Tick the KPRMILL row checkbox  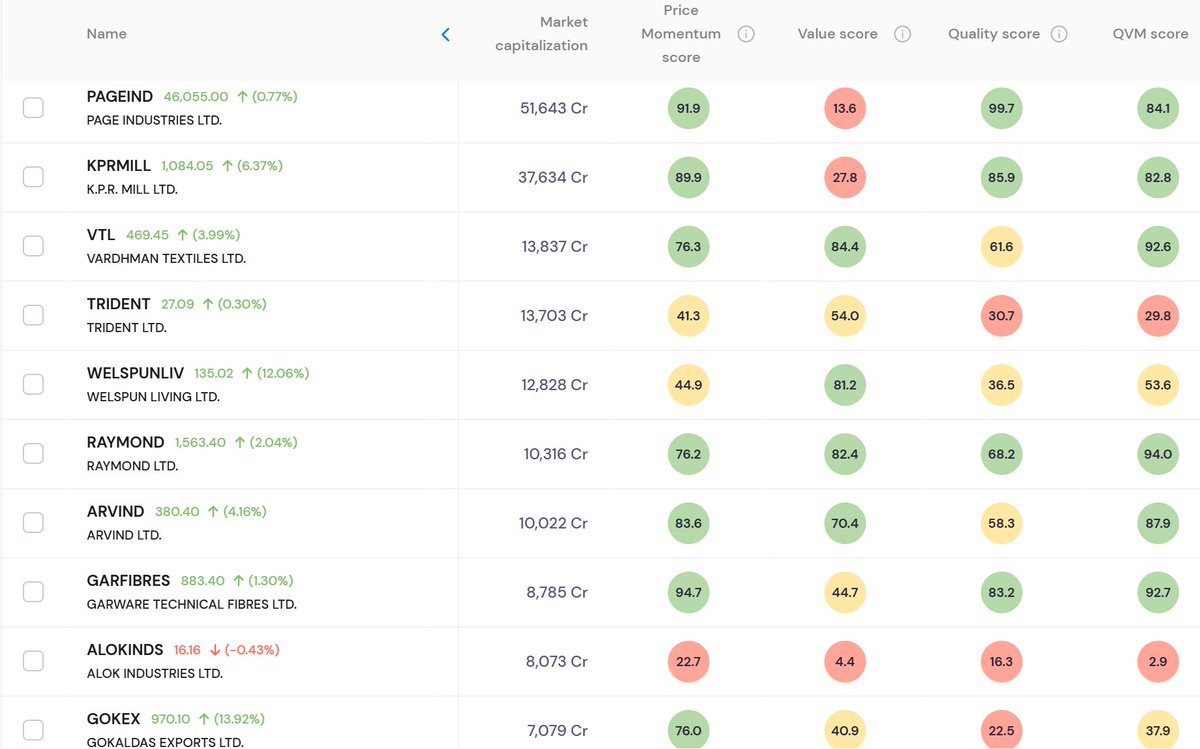pyautogui.click(x=33, y=177)
